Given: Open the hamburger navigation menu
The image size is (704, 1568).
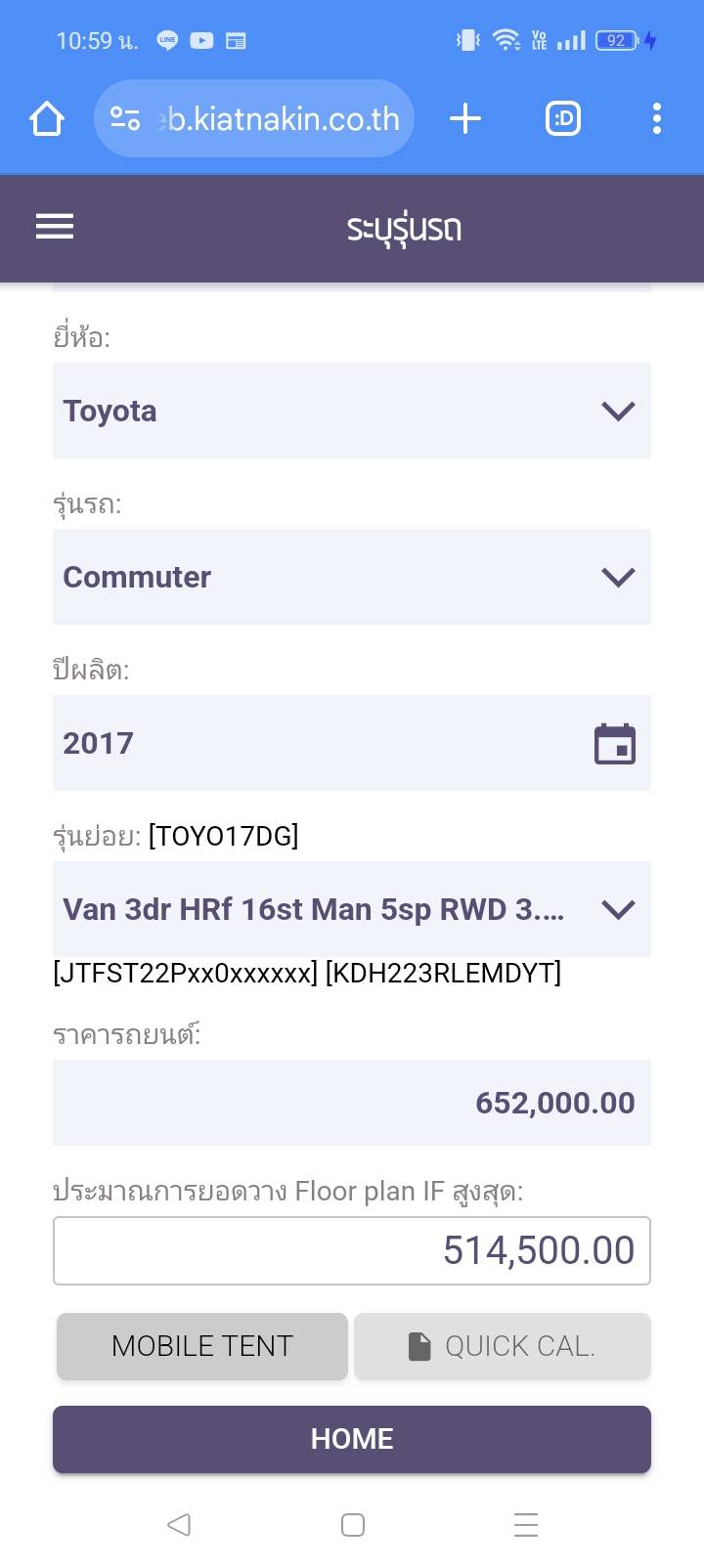Looking at the screenshot, I should [55, 227].
